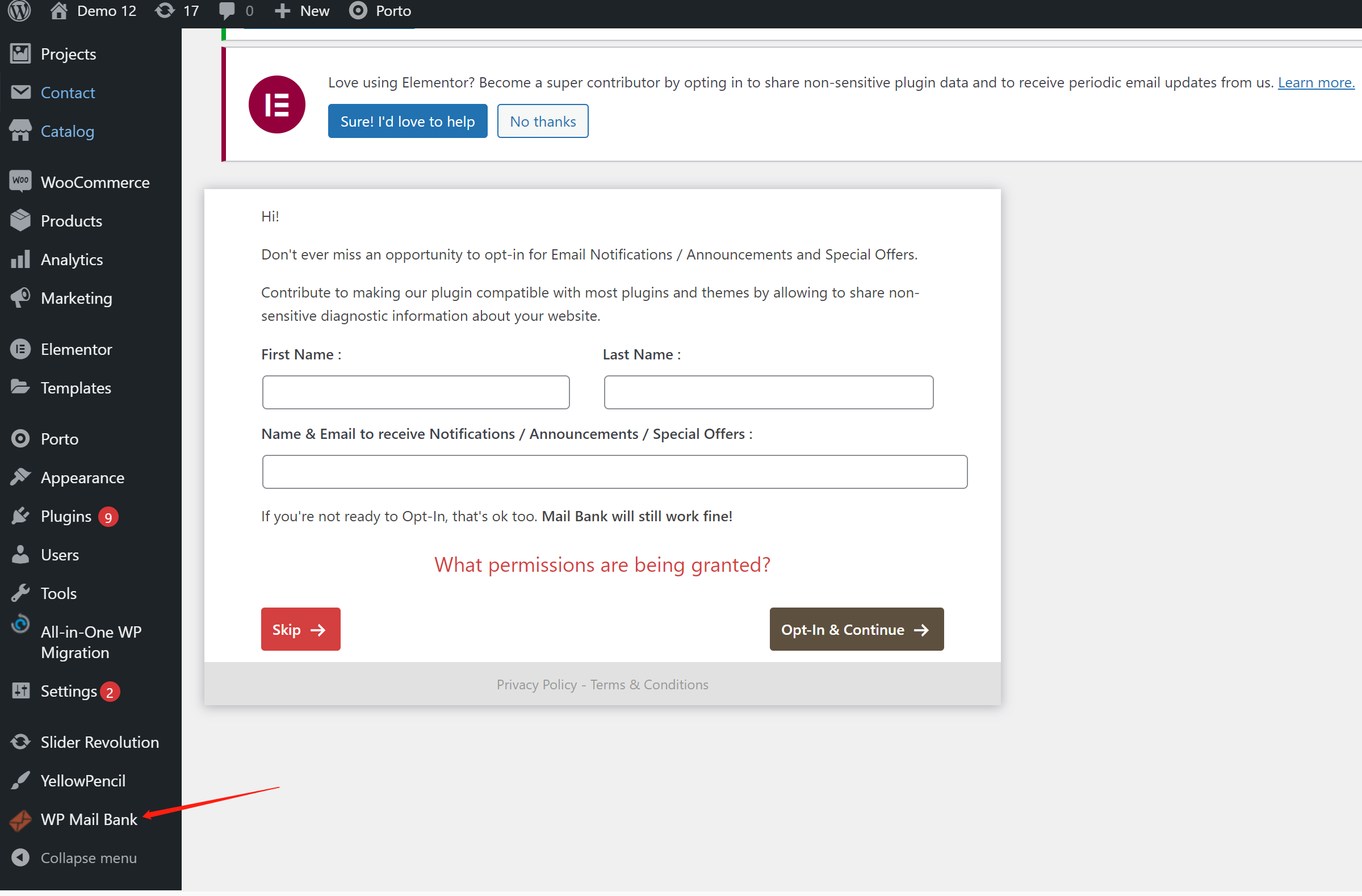The width and height of the screenshot is (1362, 896).
Task: Open the Projects menu label
Action: pyautogui.click(x=69, y=54)
